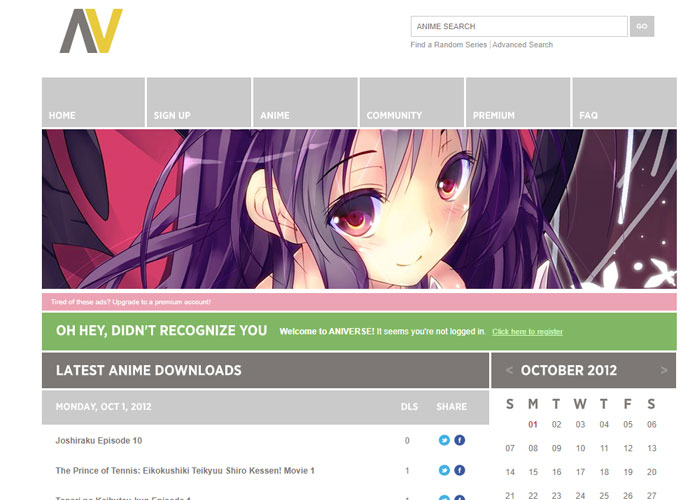This screenshot has width=700, height=500.
Task: Select October 05 in the calendar
Action: (628, 425)
